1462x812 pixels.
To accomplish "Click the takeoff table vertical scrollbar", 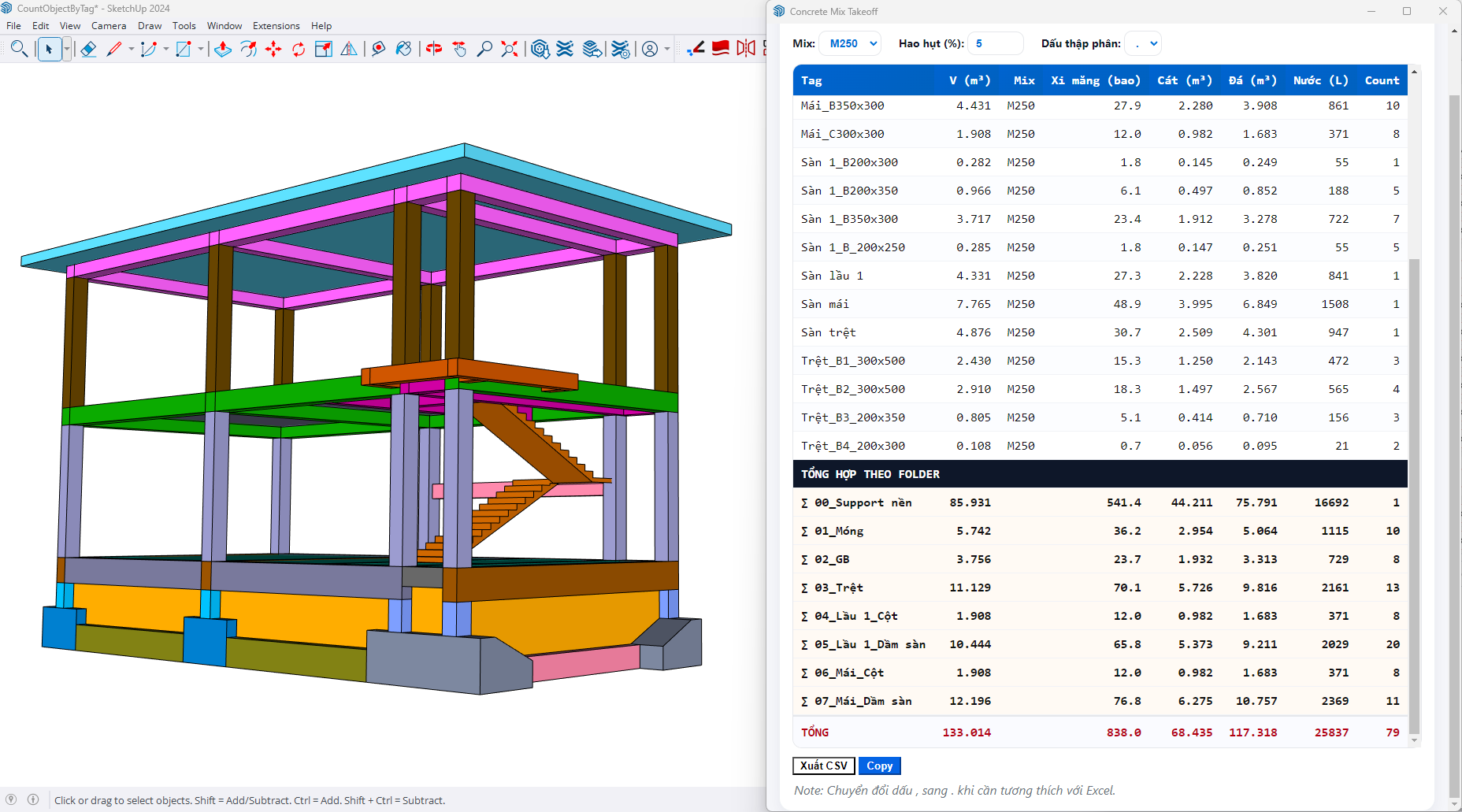I will pyautogui.click(x=1414, y=496).
